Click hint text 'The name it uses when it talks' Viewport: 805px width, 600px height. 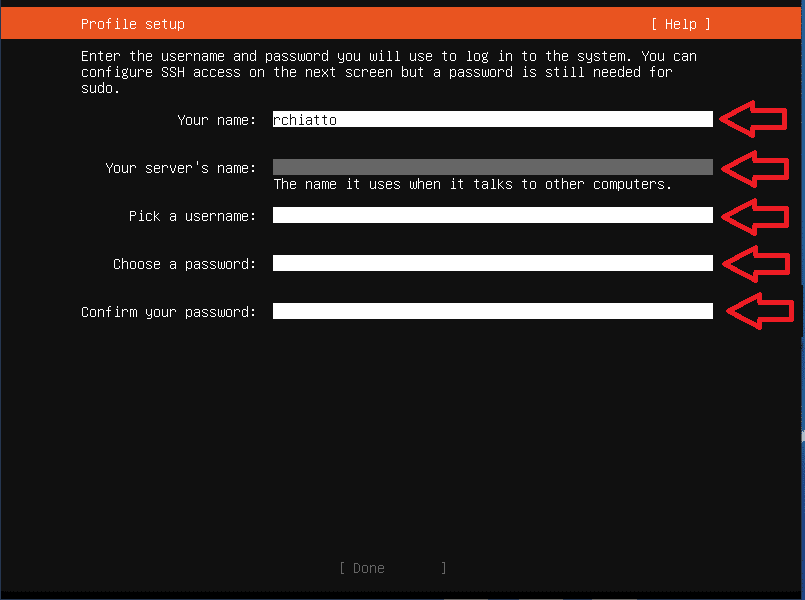pos(393,184)
